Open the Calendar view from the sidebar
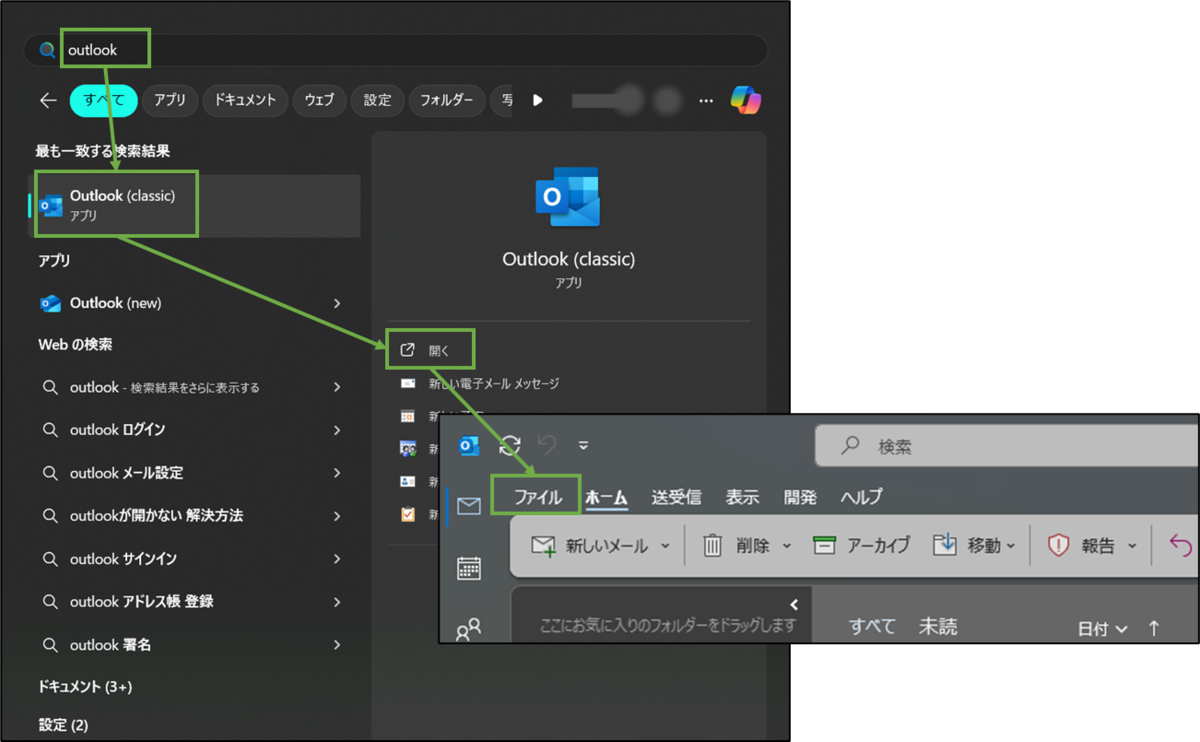Viewport: 1200px width, 742px height. (468, 568)
